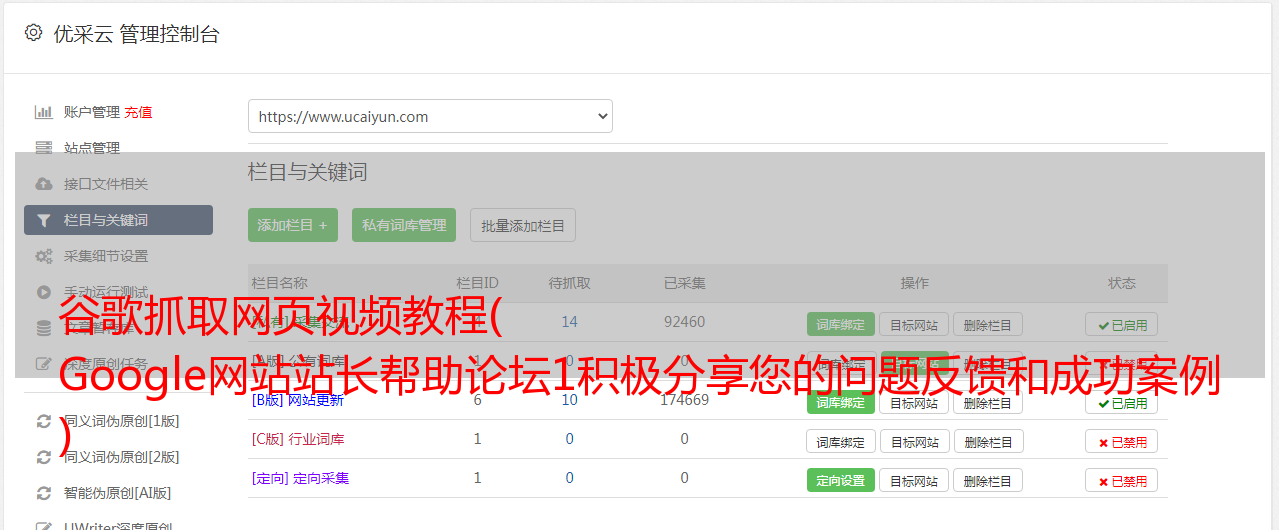The image size is (1279, 530).
Task: Toggle 已禁用 status for [C版] 行业词库
Action: pyautogui.click(x=1122, y=441)
